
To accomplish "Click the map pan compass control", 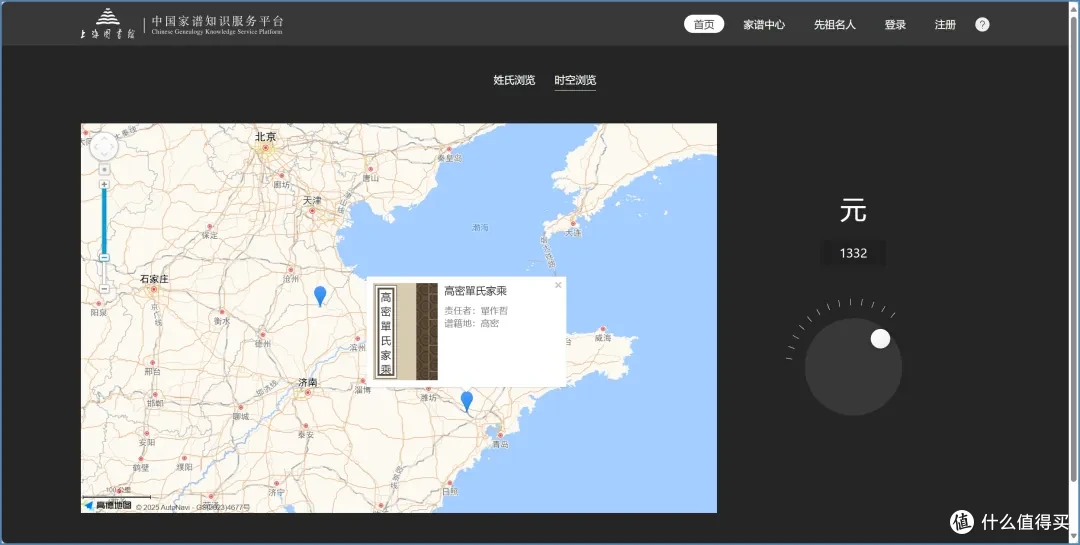I will 104,147.
